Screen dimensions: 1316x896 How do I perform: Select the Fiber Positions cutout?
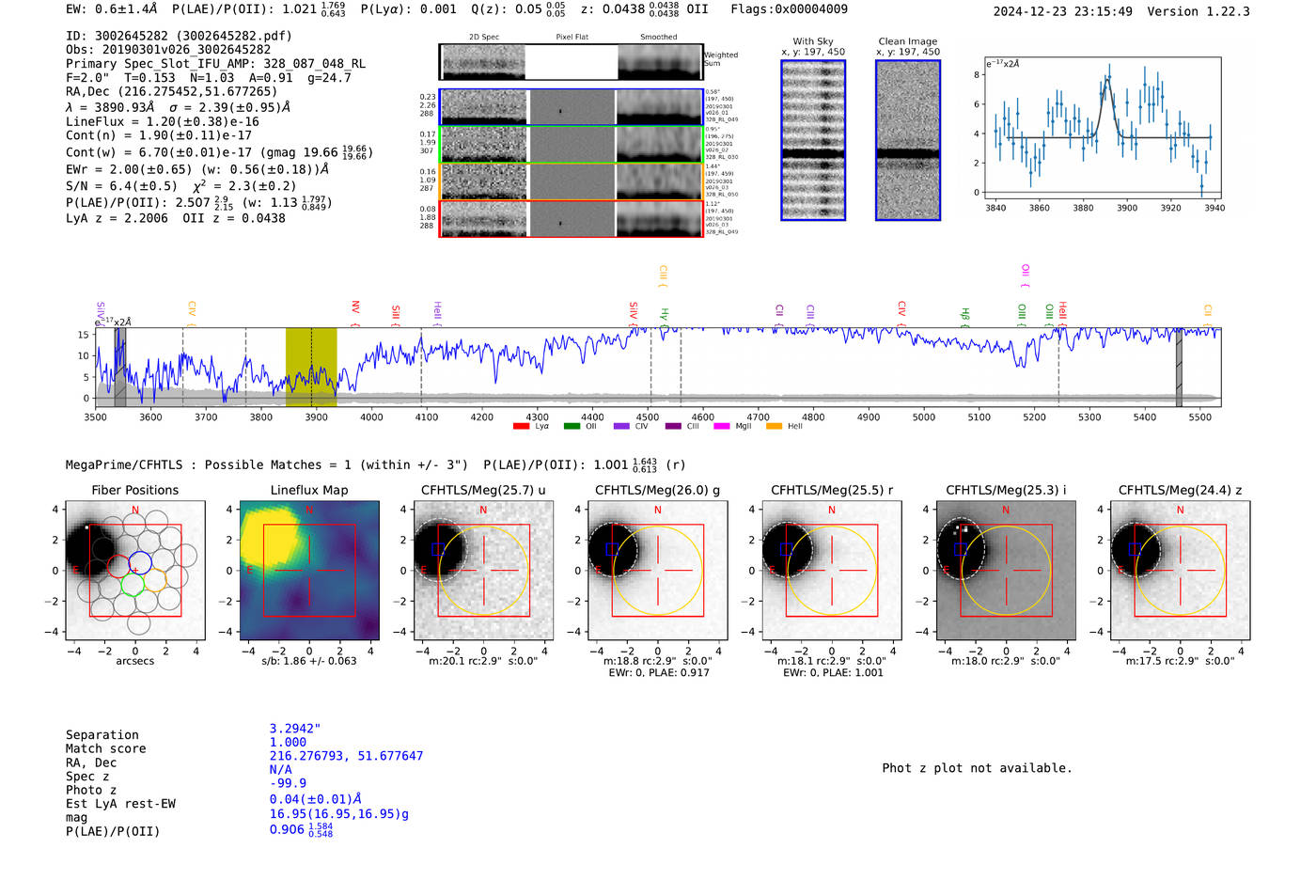(x=135, y=570)
